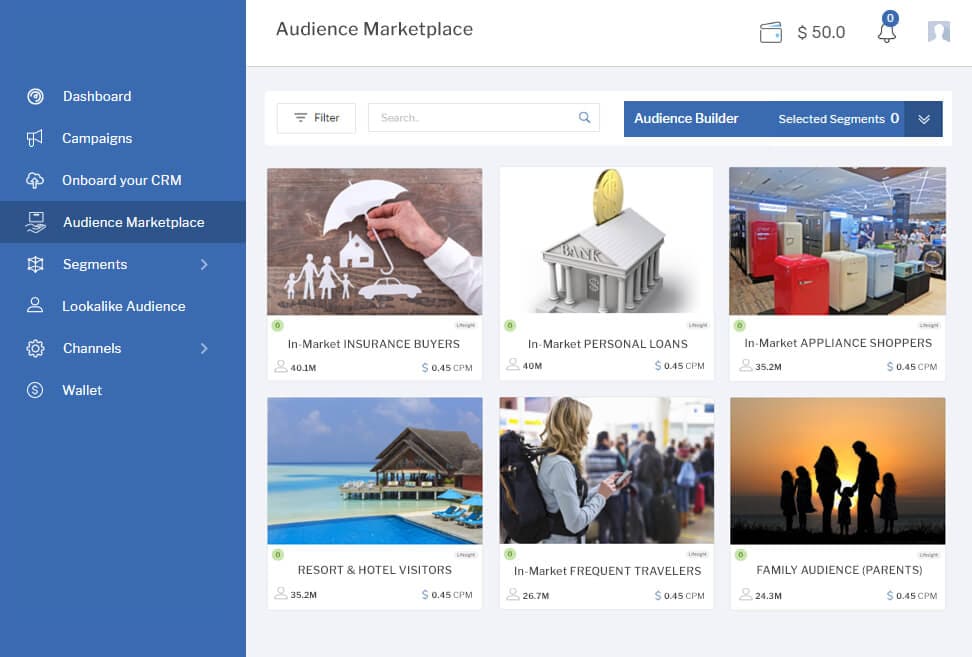Click 0.45 CPM price on Frequent Travelers
This screenshot has width=972, height=657.
pos(684,596)
